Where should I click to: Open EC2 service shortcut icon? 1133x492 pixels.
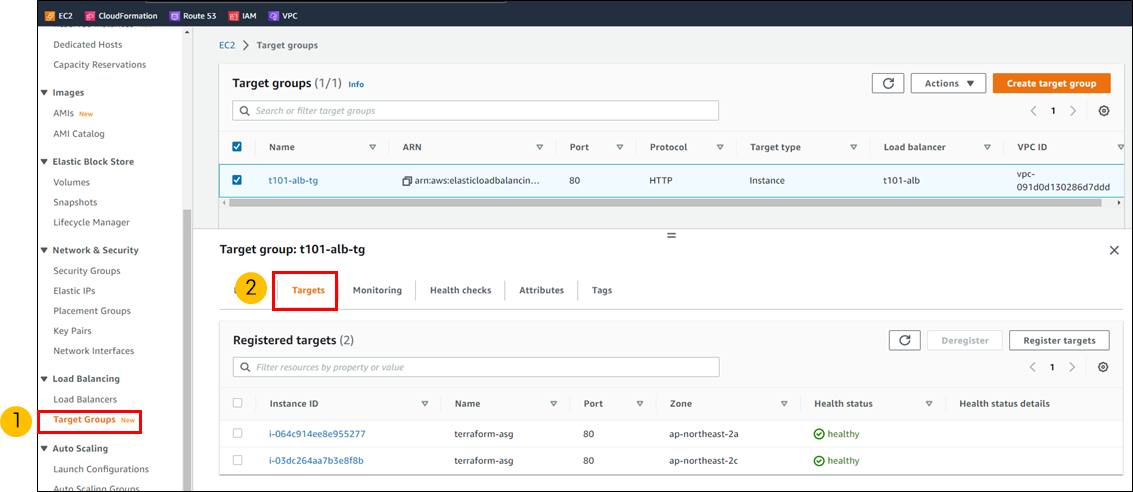click(x=50, y=15)
